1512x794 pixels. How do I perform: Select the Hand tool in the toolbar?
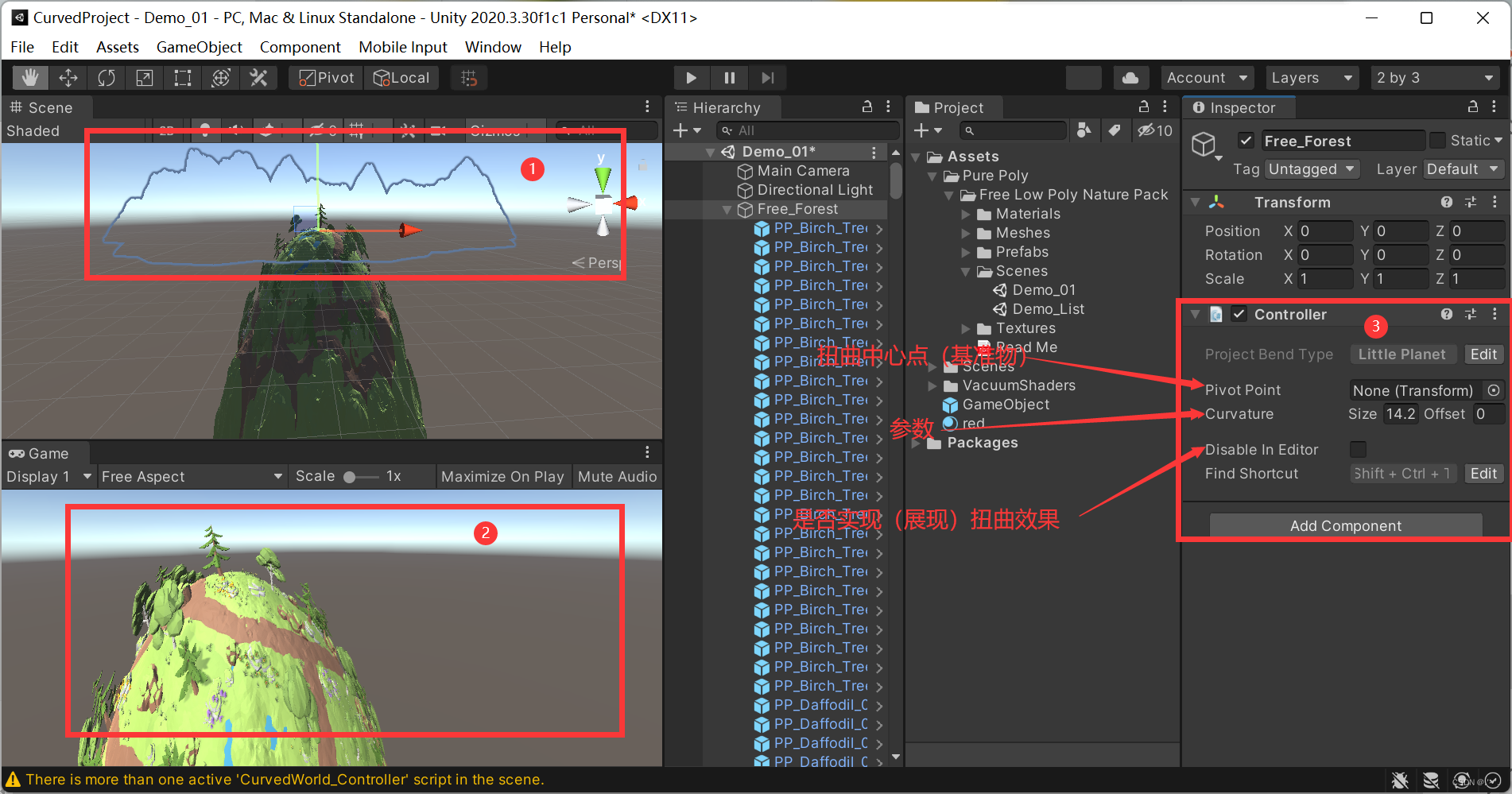[29, 77]
